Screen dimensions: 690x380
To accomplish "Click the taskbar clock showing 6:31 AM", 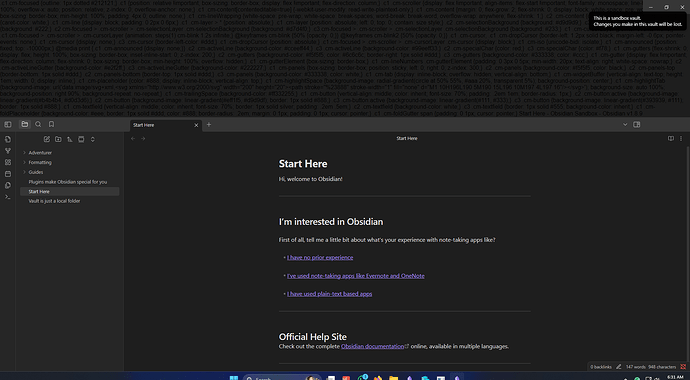I will click(675, 378).
